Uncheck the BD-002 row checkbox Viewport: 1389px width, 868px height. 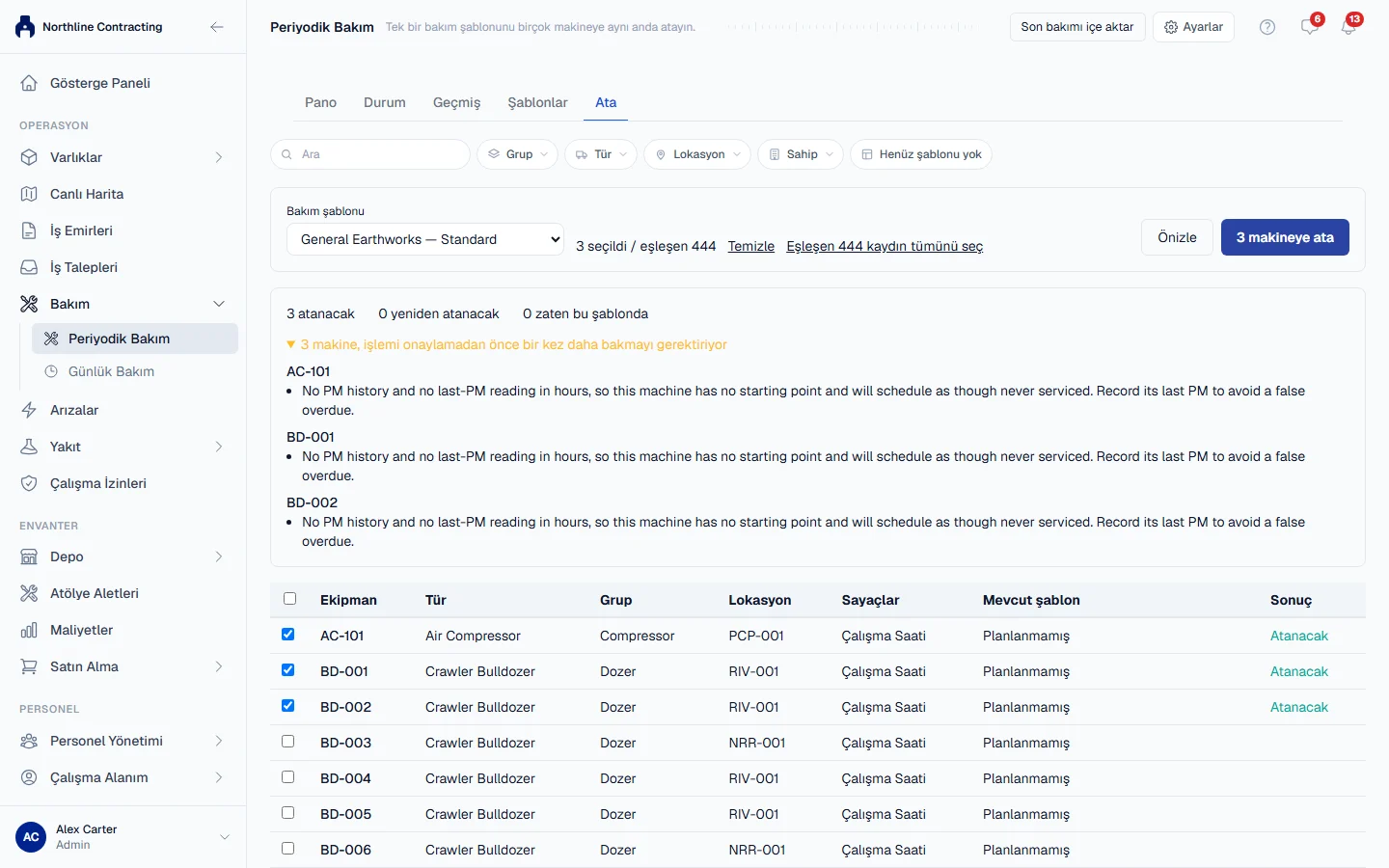pyautogui.click(x=287, y=706)
